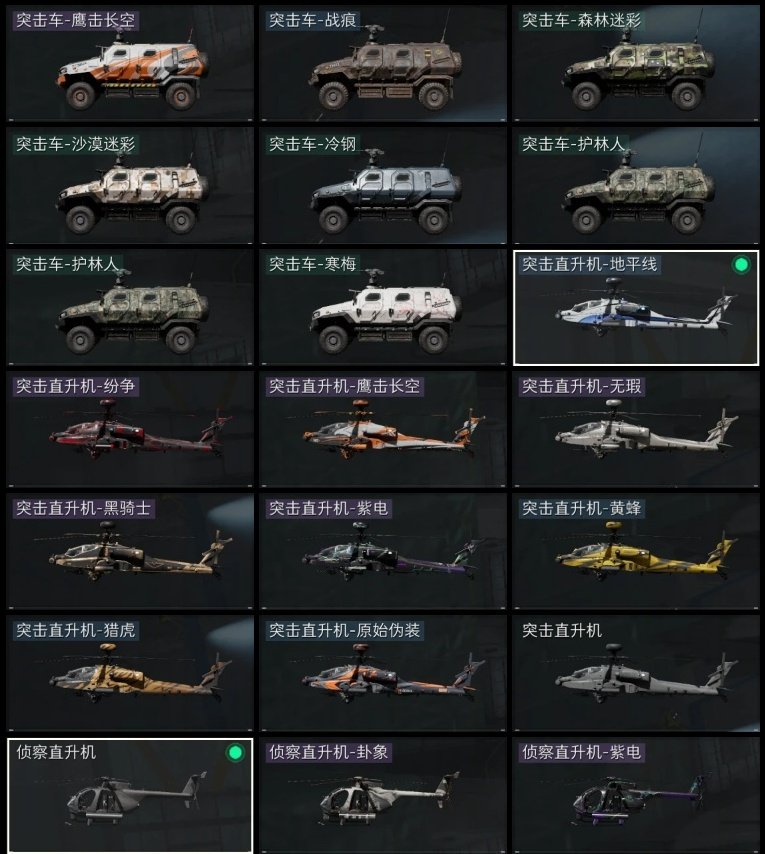765x854 pixels.
Task: Select the 突击直升机-纷争 red helicopter skin
Action: click(x=130, y=429)
